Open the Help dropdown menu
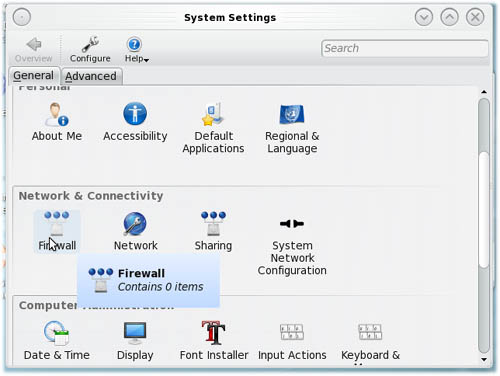This screenshot has height=376, width=500. click(136, 50)
